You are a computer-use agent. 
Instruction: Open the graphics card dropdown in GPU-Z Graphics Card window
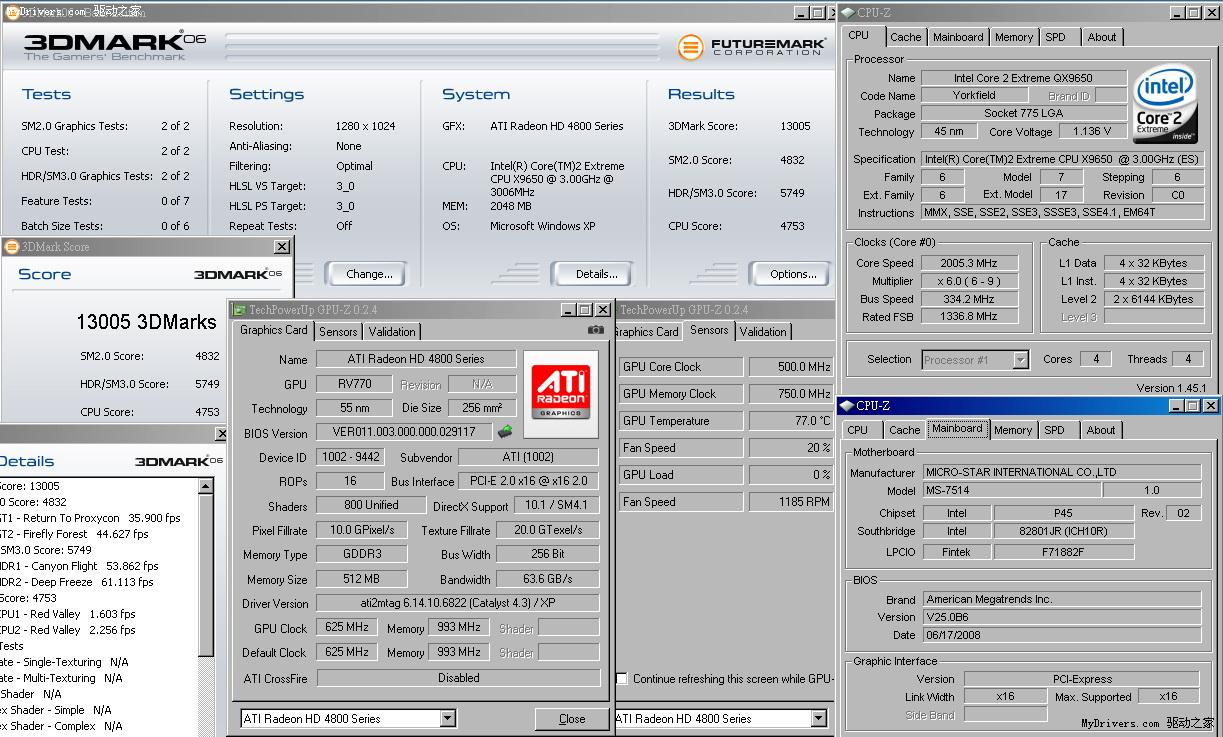click(448, 718)
